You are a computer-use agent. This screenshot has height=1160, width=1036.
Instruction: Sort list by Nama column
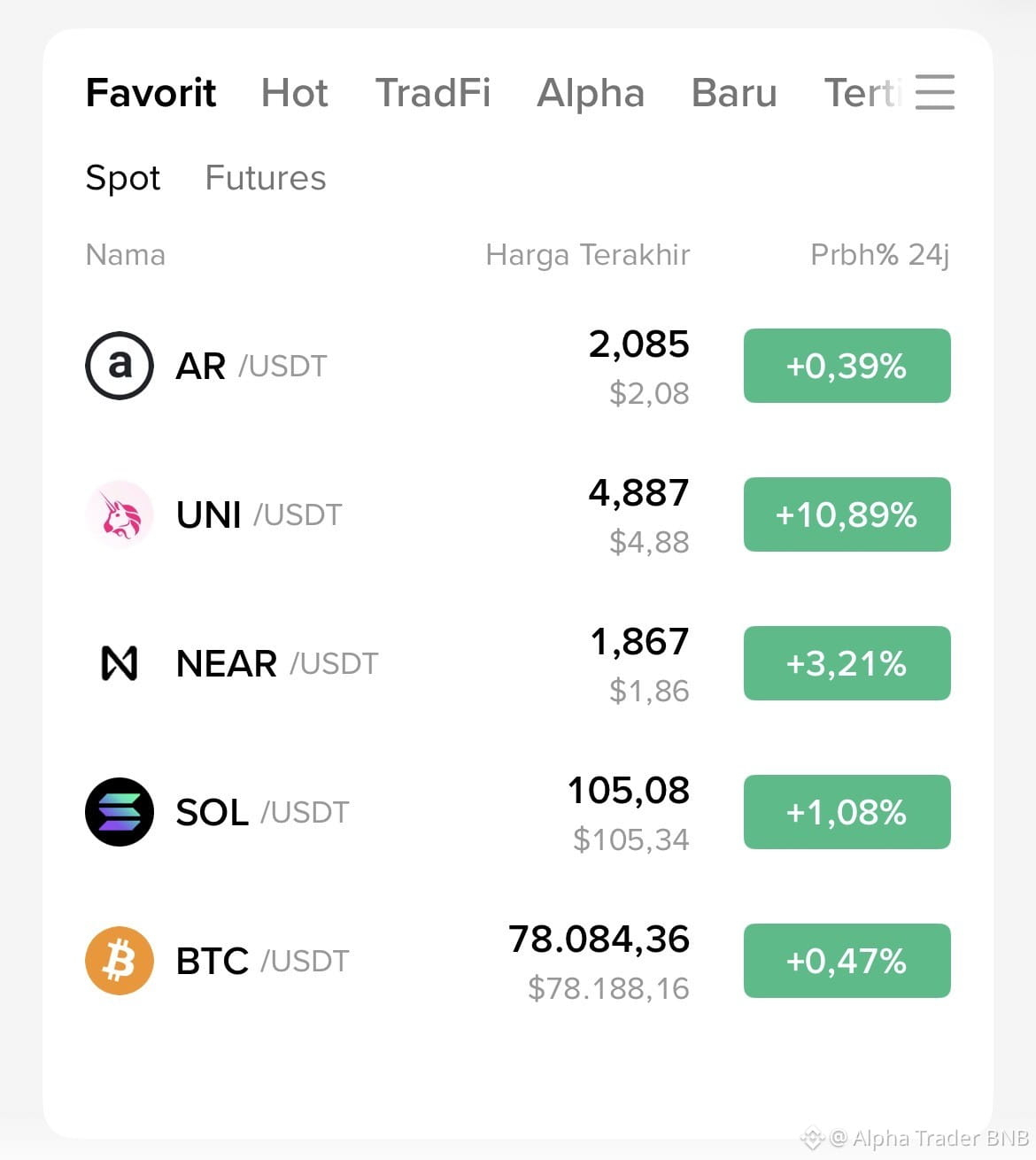[126, 255]
